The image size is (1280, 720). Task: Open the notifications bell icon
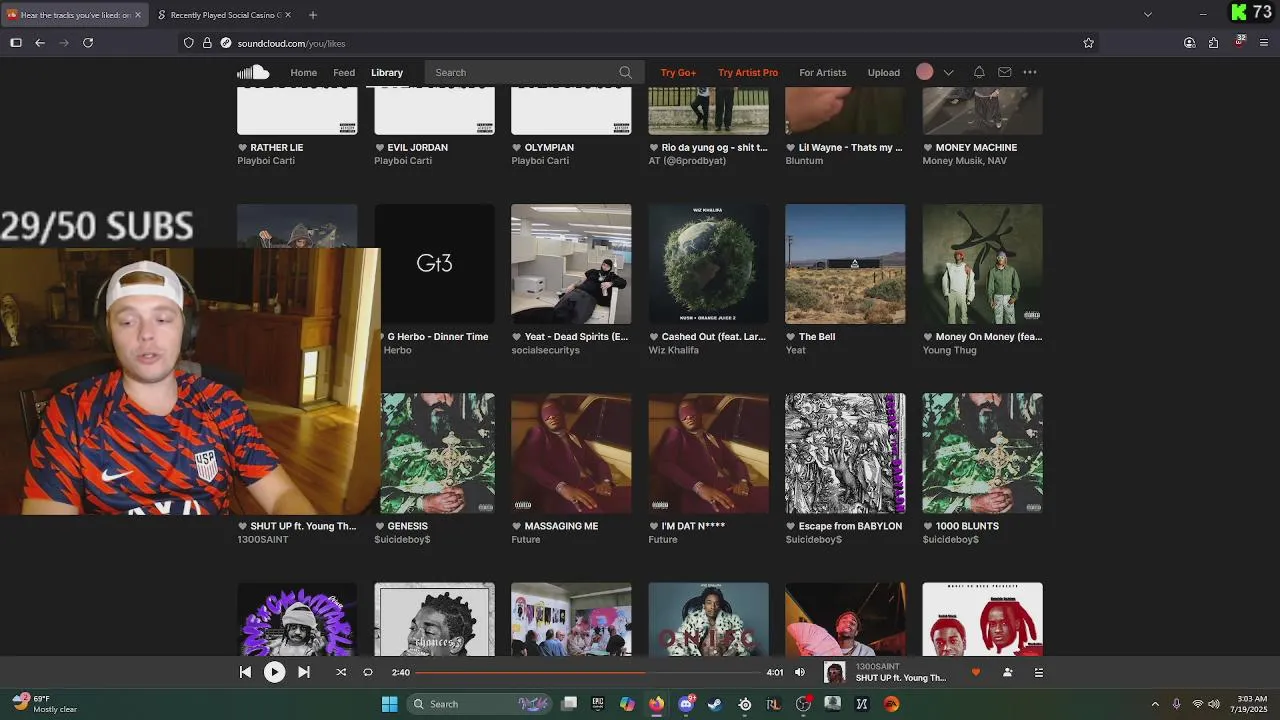tap(979, 72)
